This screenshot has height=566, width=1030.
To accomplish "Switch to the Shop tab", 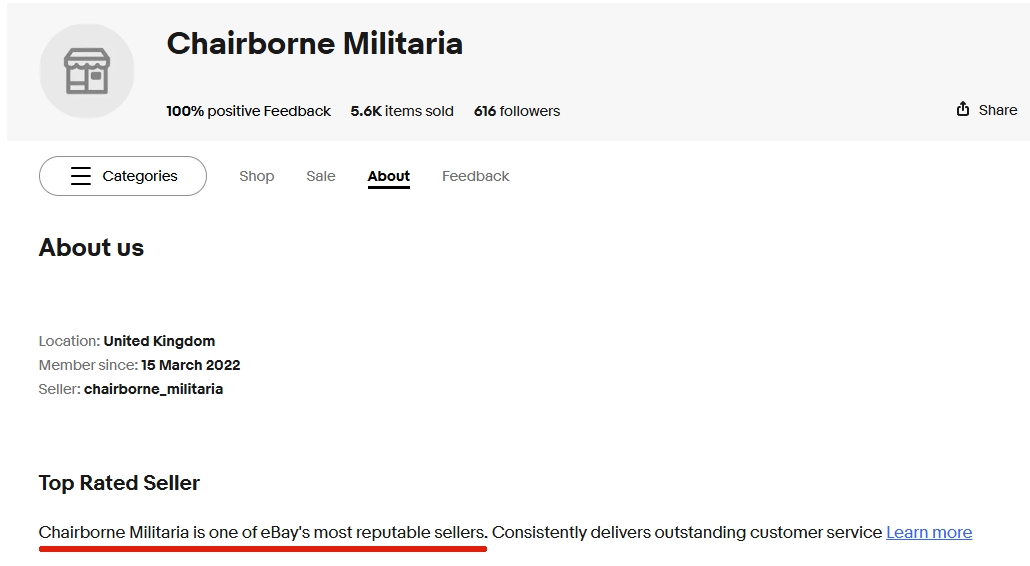I will (x=256, y=176).
